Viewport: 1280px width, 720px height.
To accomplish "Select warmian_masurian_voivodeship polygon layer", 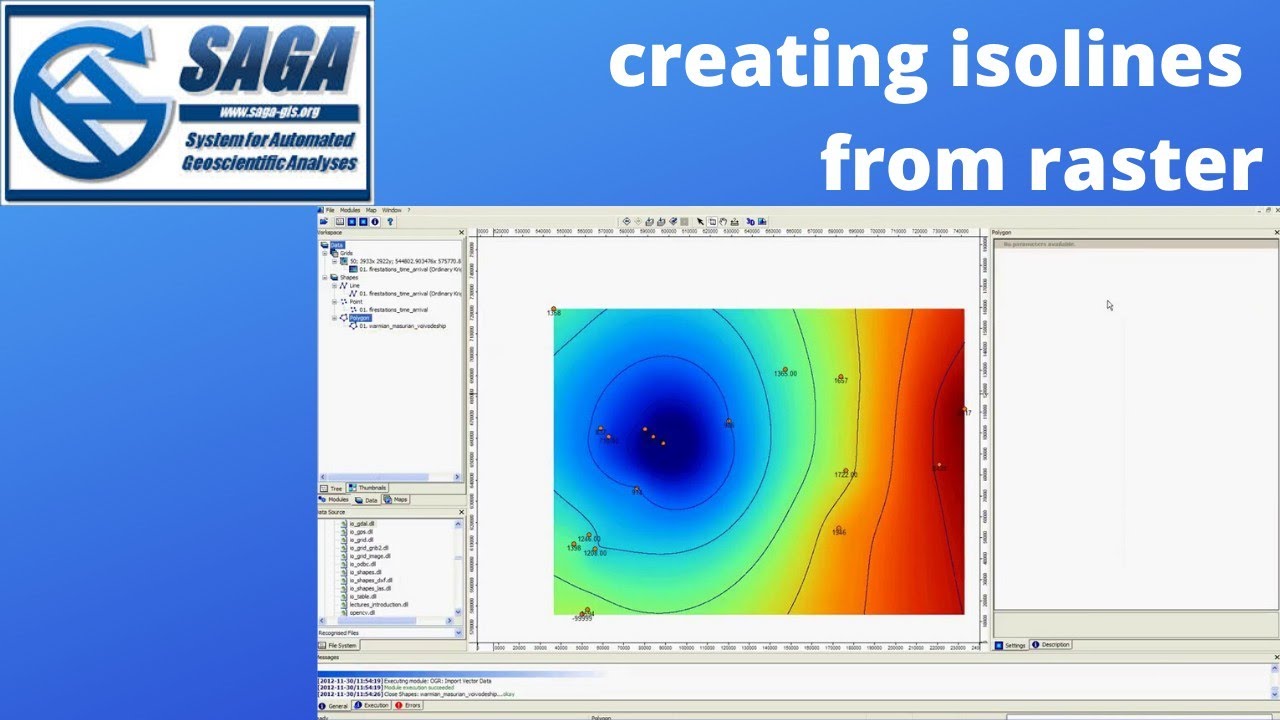I will [x=403, y=326].
